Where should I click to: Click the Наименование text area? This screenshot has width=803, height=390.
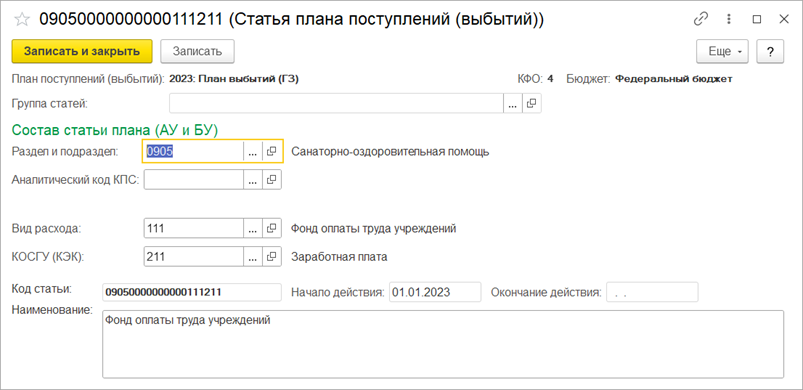[x=443, y=344]
